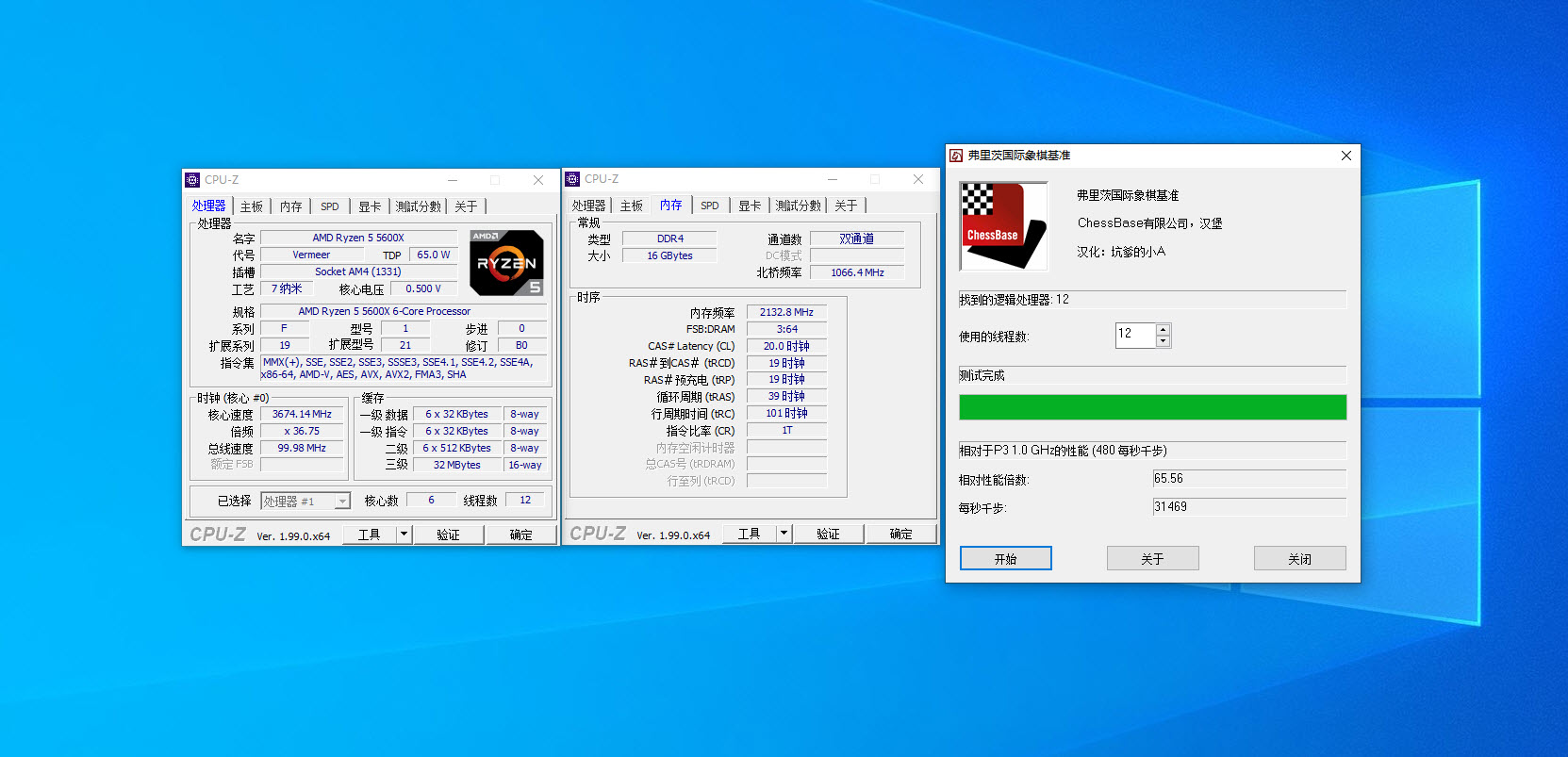Open the 显卡 tab in left CPU-Z window
This screenshot has height=757, width=1568.
pyautogui.click(x=370, y=206)
